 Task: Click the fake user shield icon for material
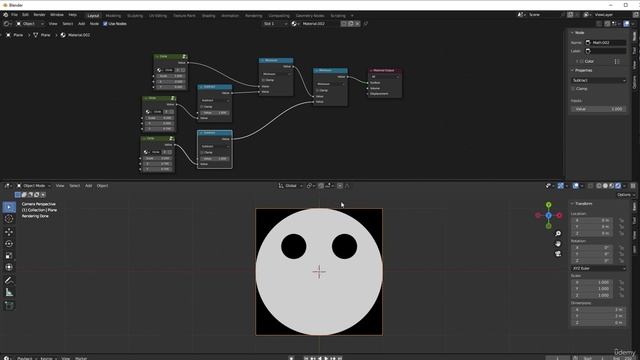pos(344,24)
